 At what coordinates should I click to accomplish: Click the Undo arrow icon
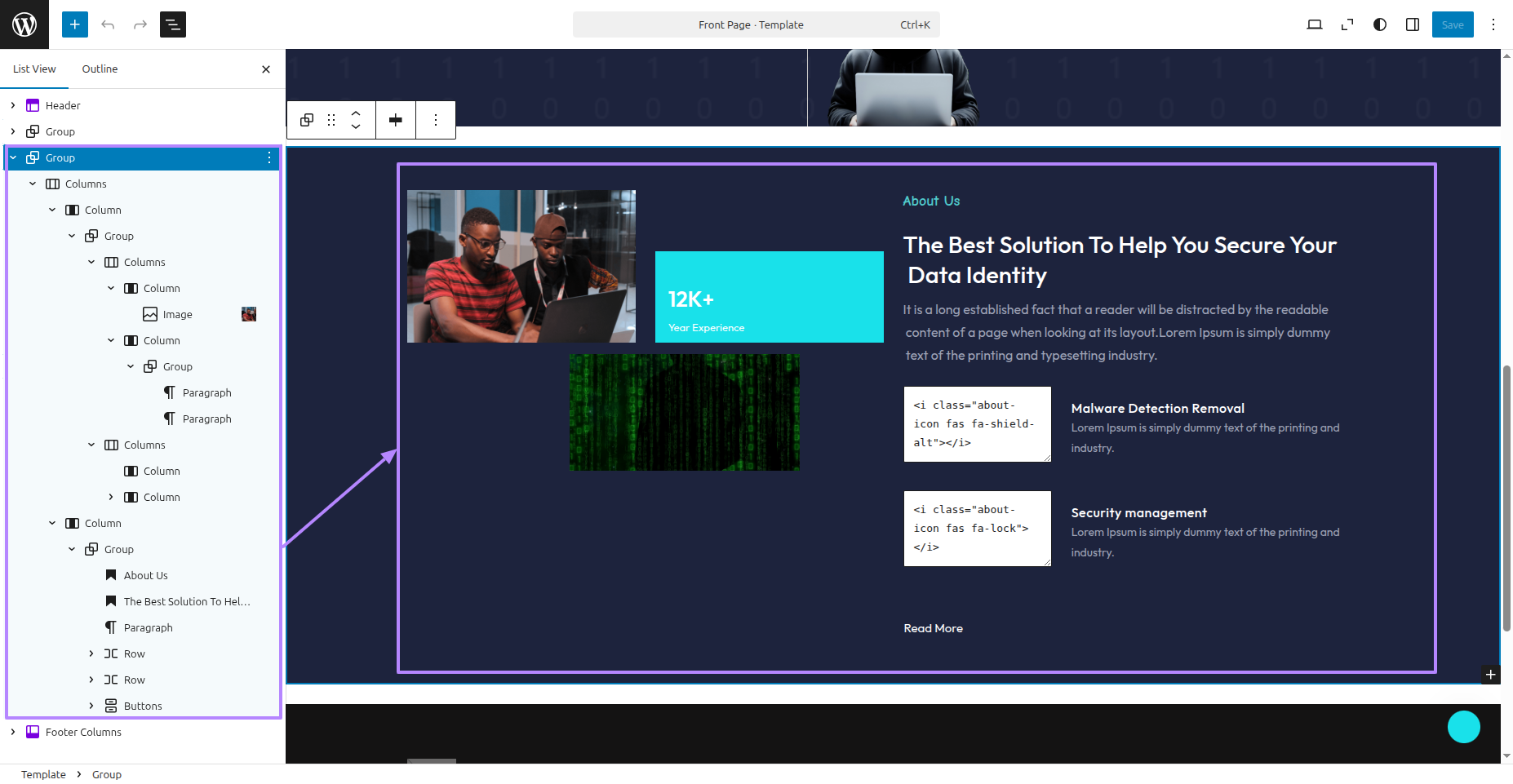click(x=108, y=24)
